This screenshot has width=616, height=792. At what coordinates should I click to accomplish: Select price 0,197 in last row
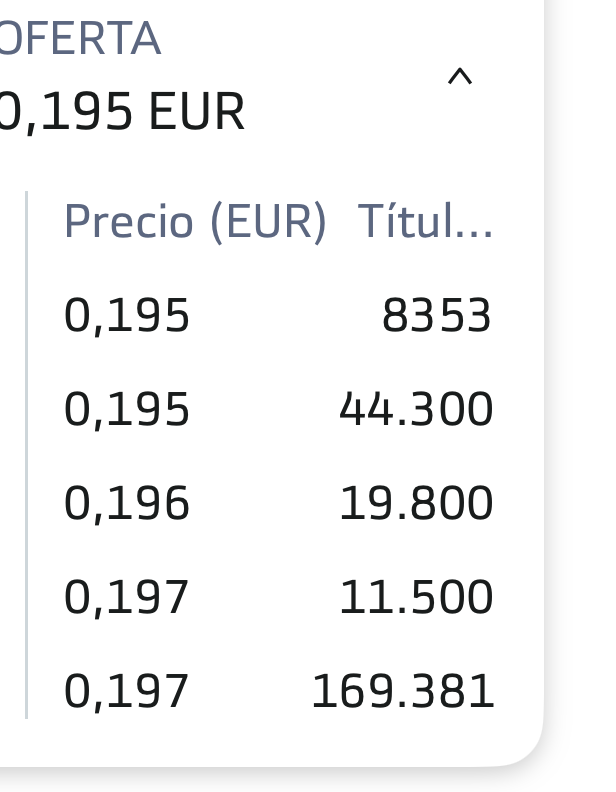click(x=127, y=691)
